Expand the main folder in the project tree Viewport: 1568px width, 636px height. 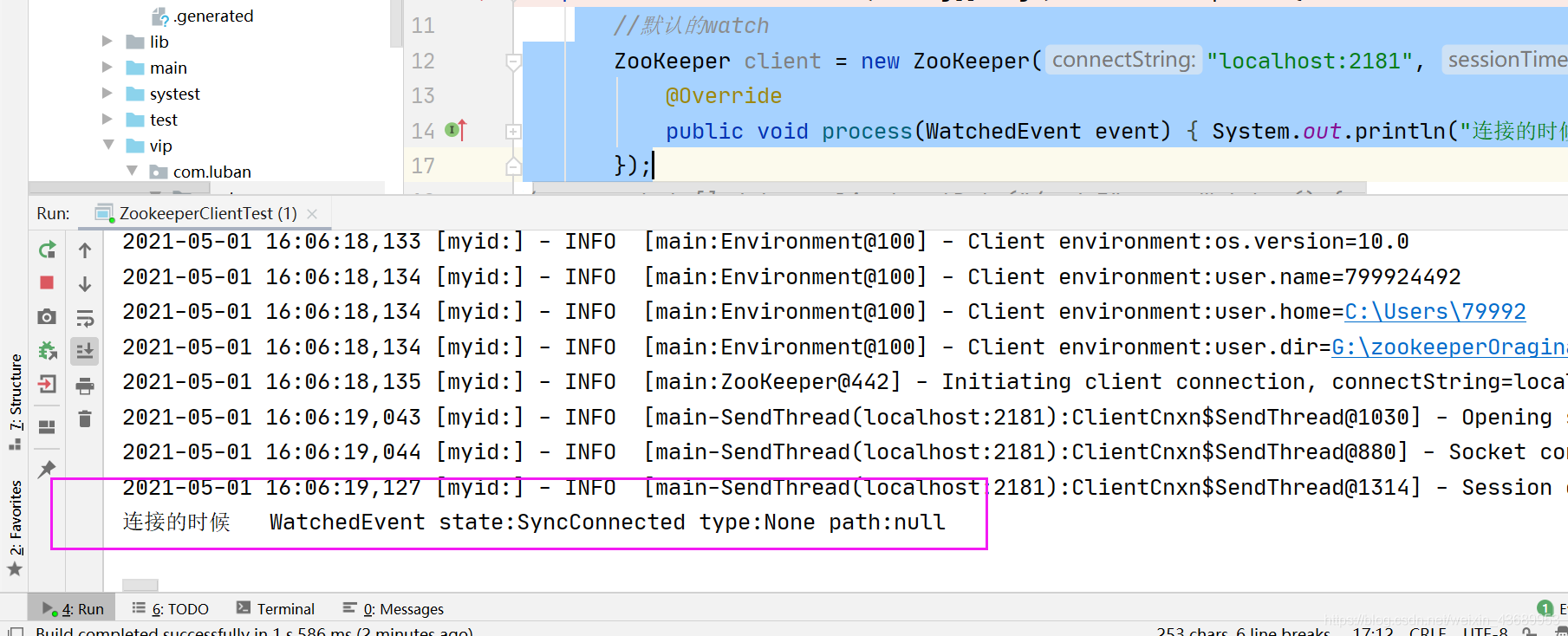[107, 67]
